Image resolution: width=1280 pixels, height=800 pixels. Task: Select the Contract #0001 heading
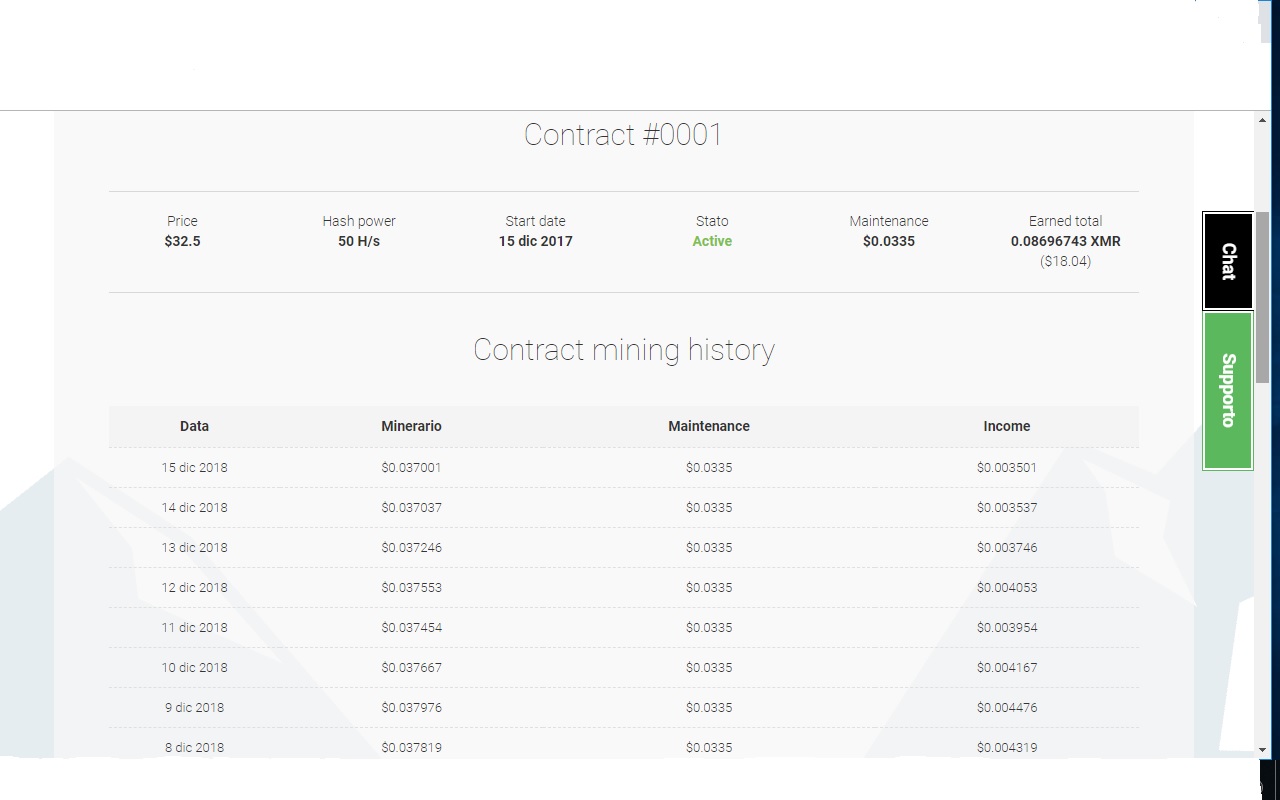point(623,134)
